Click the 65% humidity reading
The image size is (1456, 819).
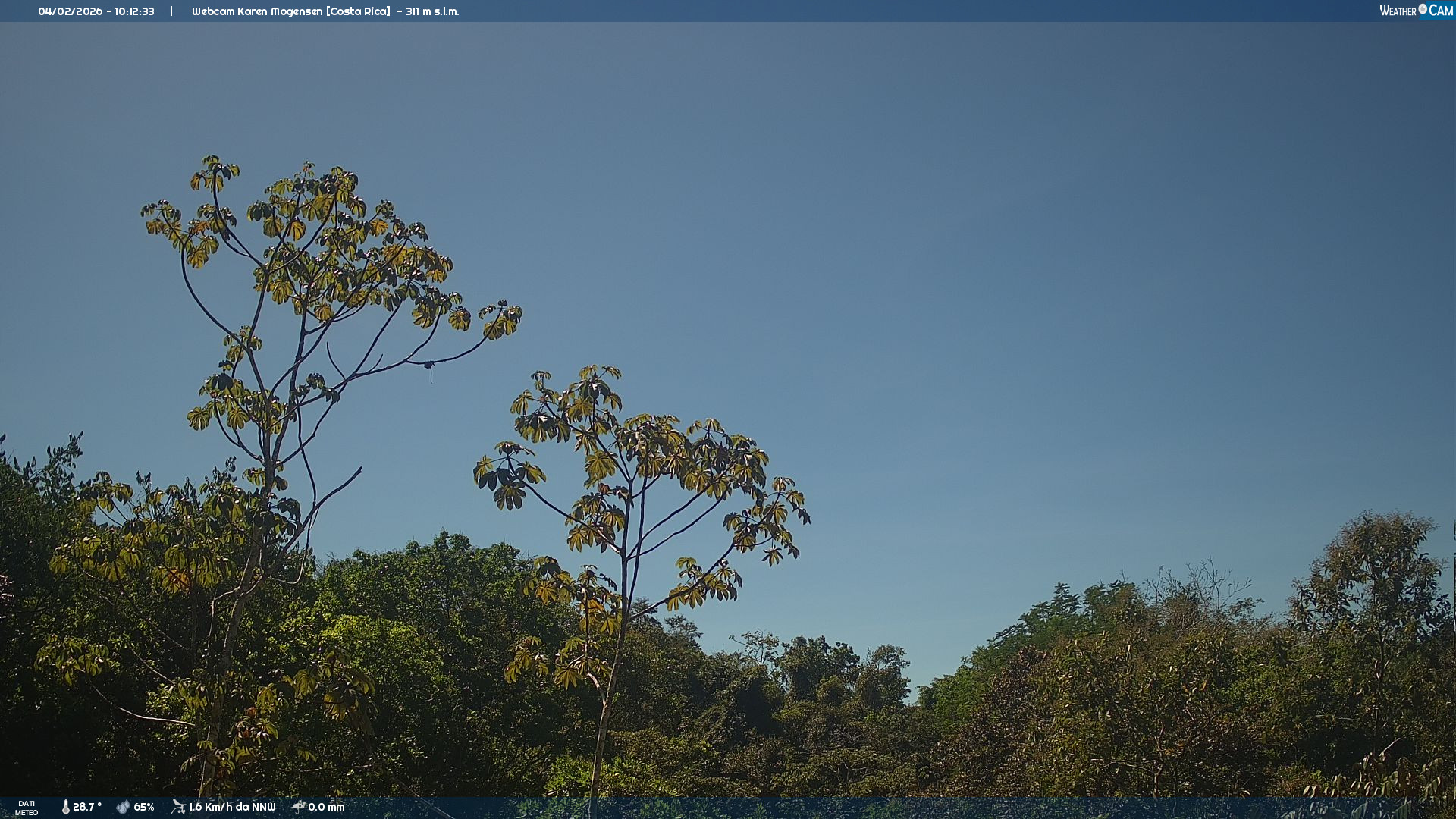[144, 807]
